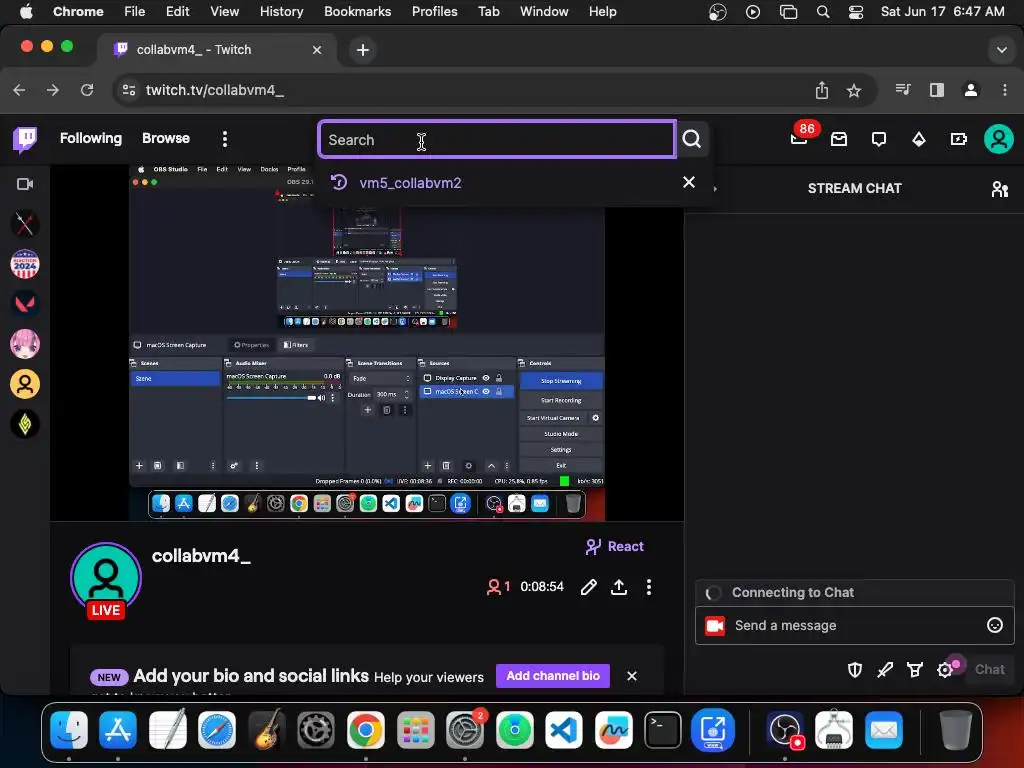Open Chrome three-dot menu

click(1004, 90)
